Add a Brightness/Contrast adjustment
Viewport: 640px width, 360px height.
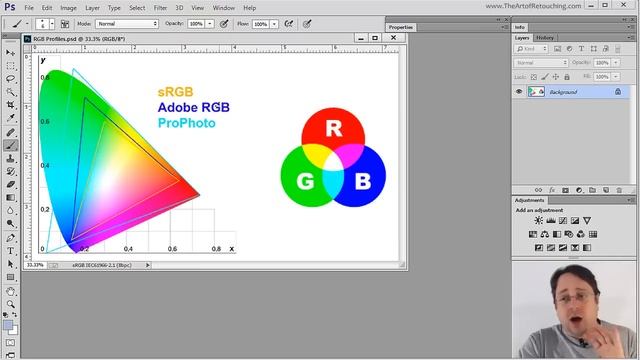539,220
